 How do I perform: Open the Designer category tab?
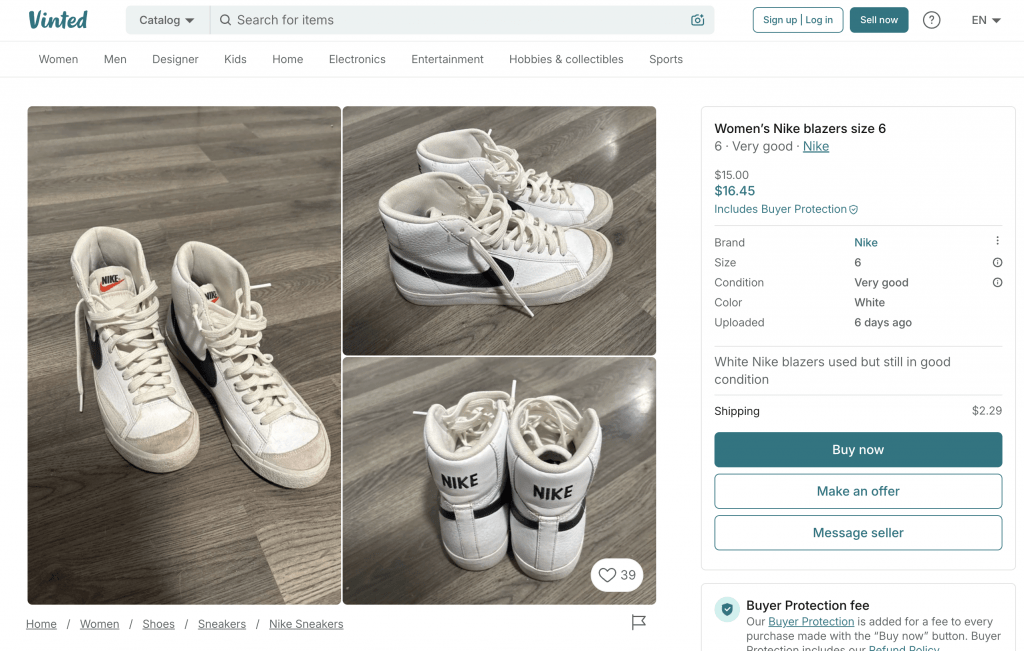175,59
